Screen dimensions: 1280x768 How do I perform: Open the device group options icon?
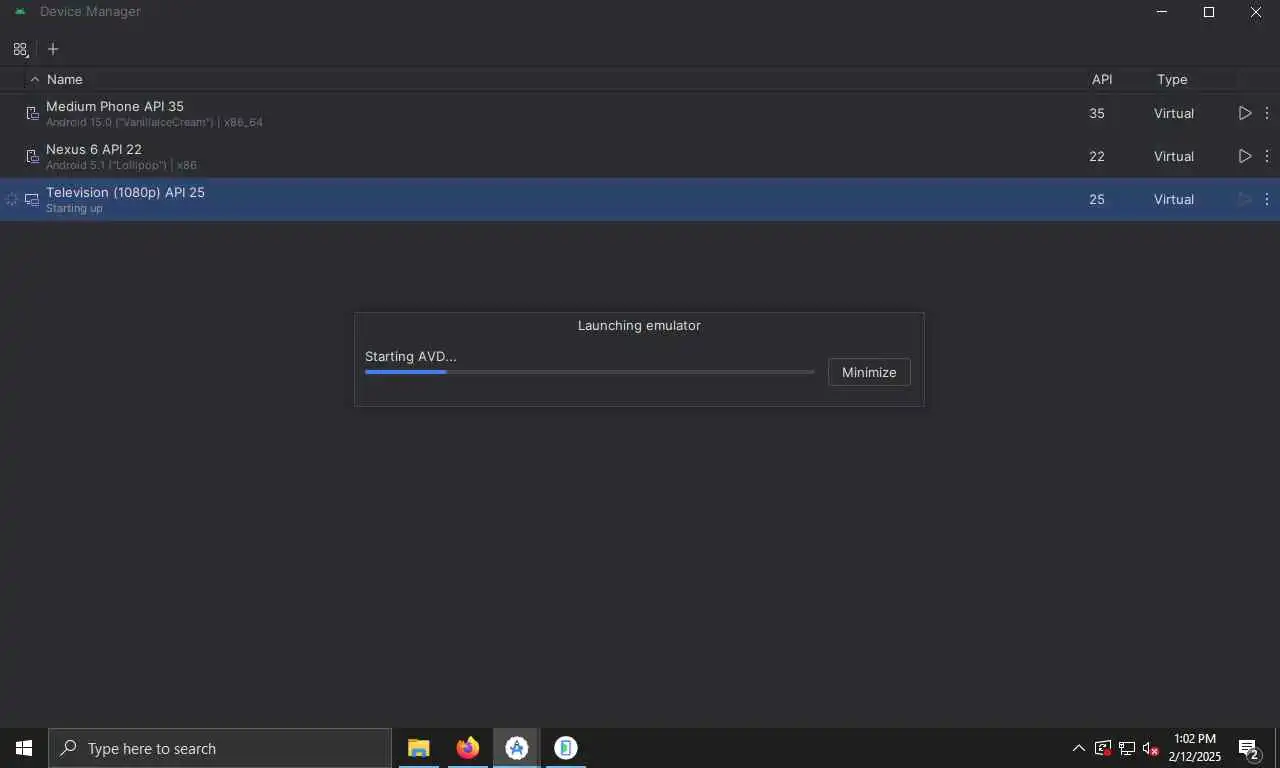(21, 49)
